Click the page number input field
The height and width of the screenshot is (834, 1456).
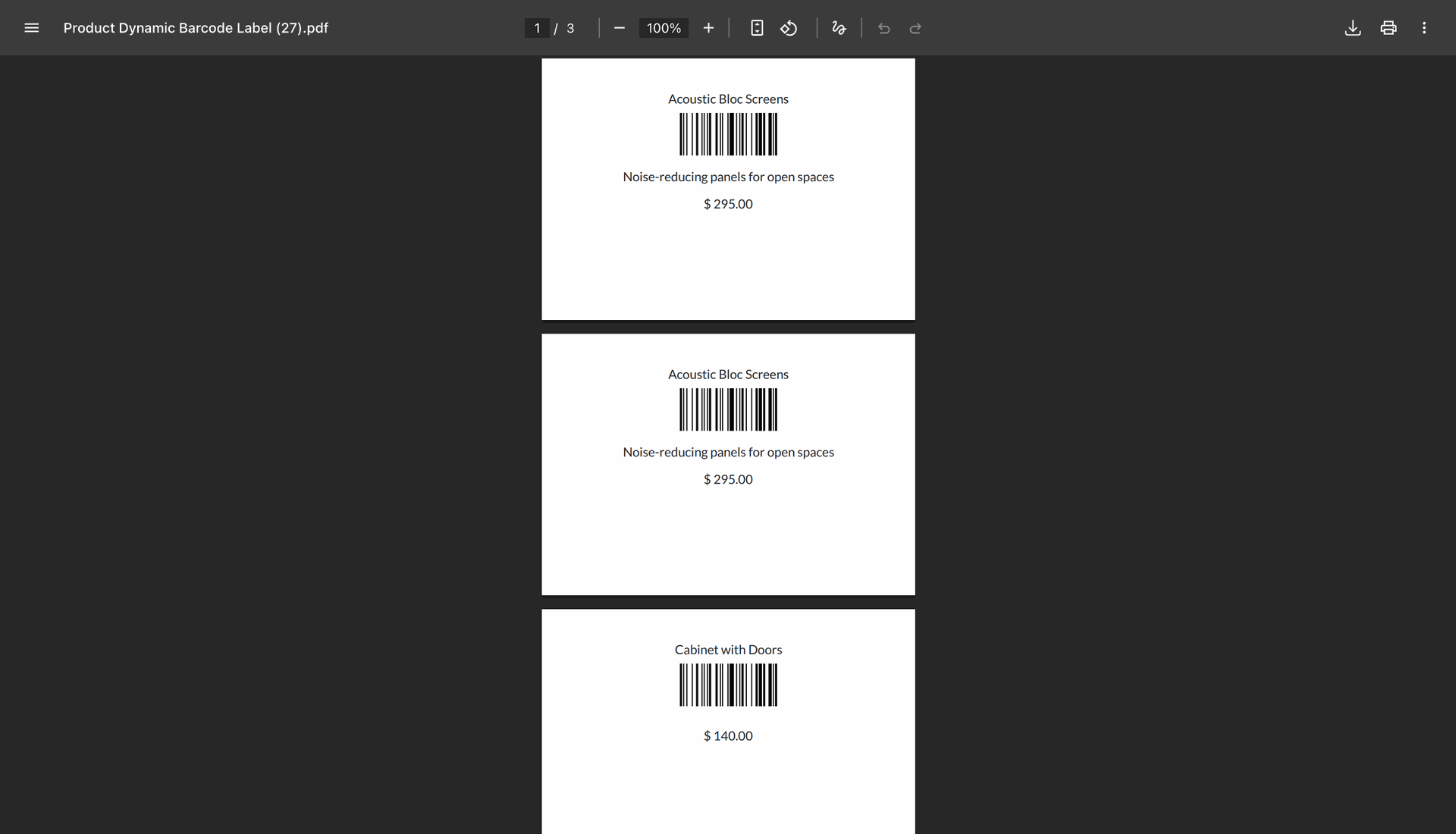(537, 28)
